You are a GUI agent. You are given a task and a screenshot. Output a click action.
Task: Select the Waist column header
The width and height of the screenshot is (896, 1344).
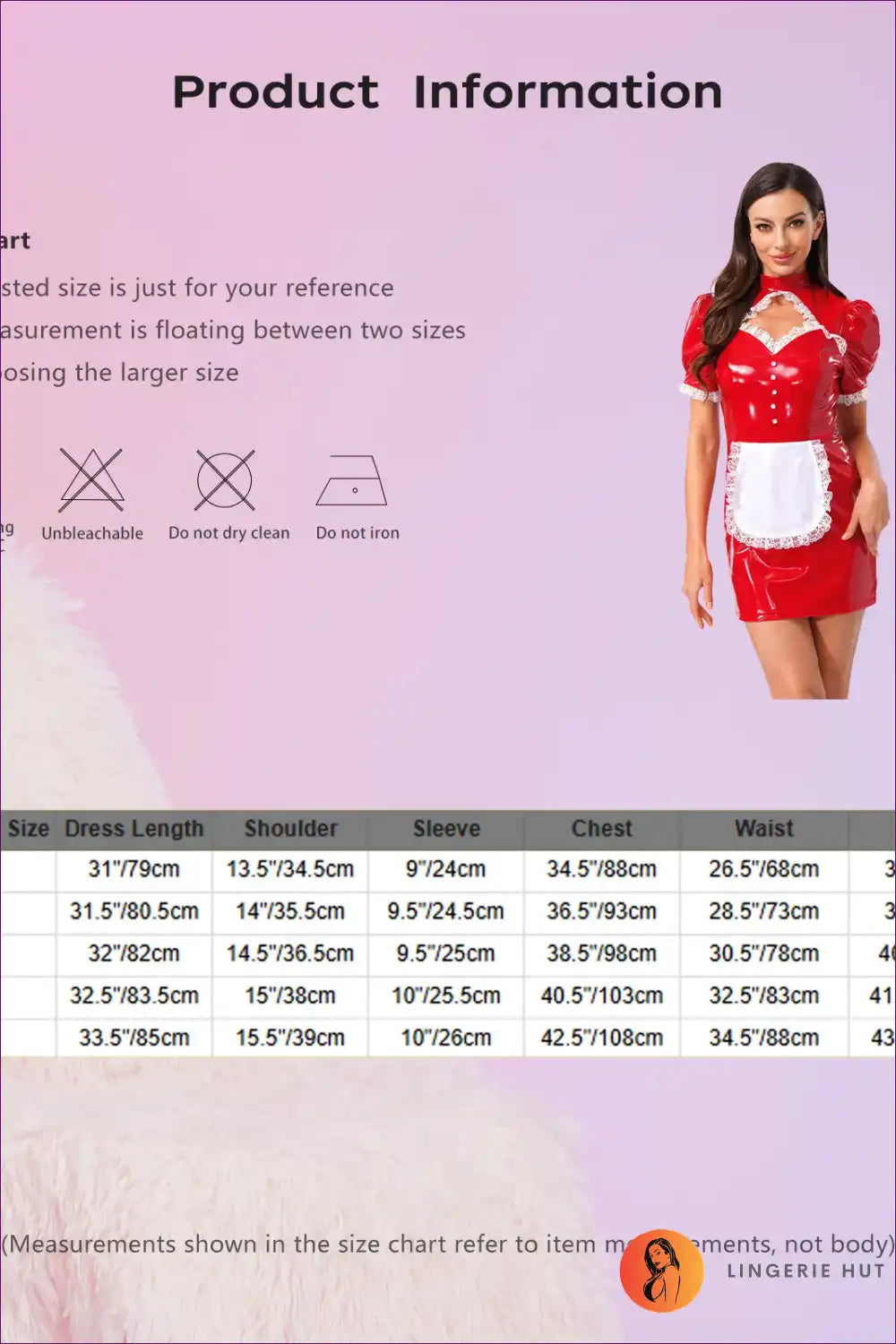(x=763, y=829)
